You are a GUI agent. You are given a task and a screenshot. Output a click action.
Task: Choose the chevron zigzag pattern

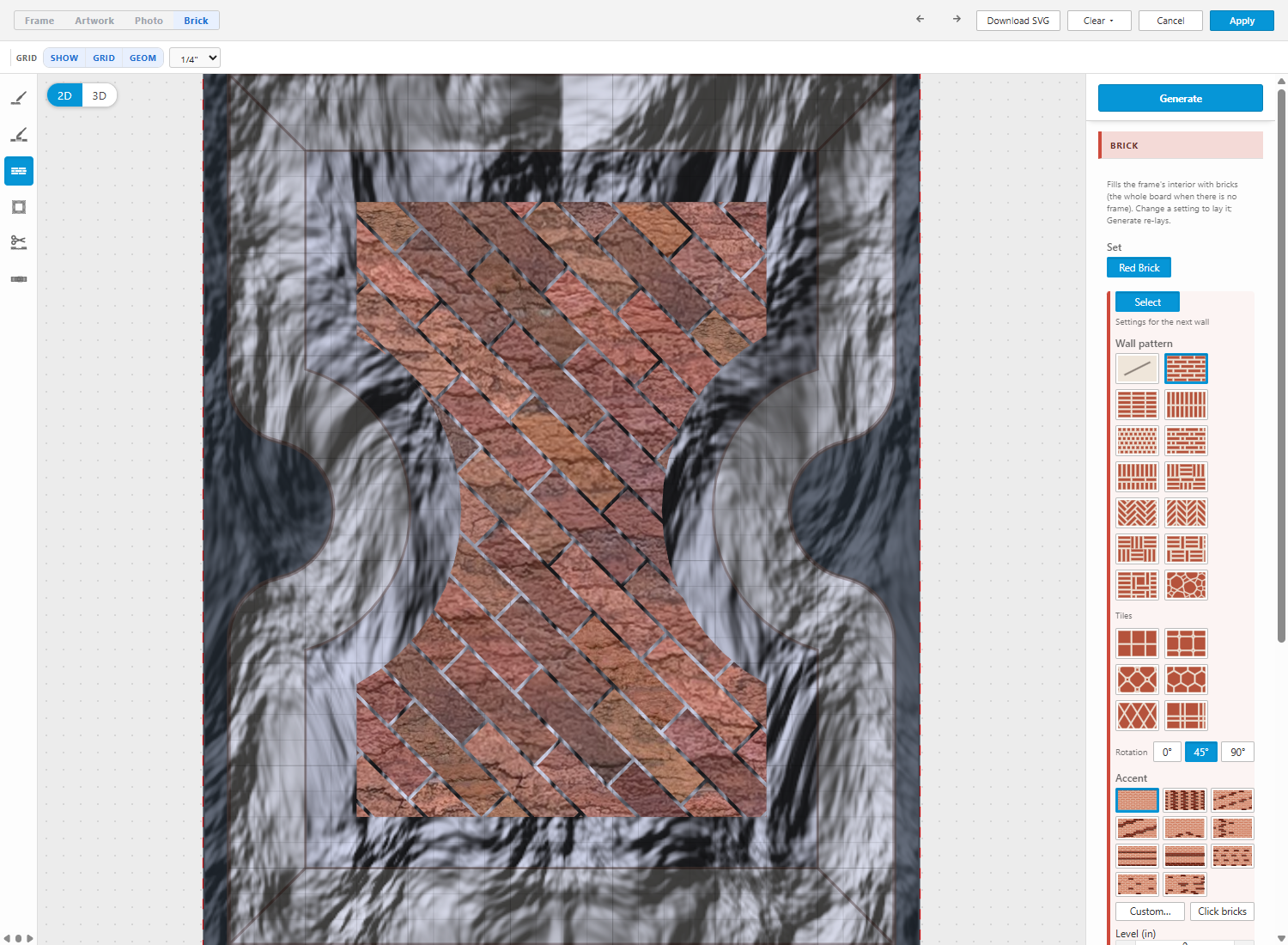click(x=1186, y=513)
